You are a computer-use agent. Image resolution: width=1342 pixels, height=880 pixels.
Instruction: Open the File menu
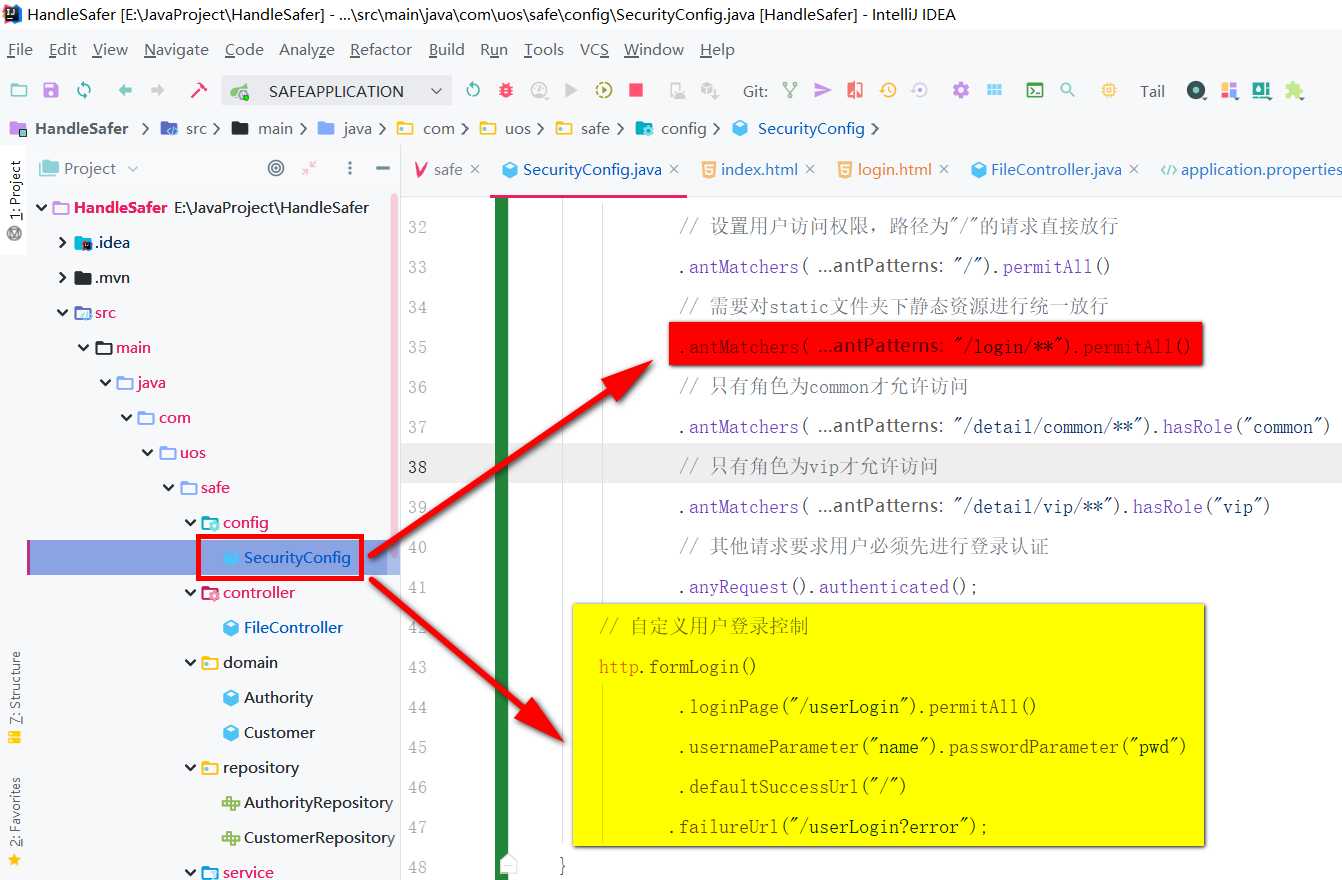19,49
